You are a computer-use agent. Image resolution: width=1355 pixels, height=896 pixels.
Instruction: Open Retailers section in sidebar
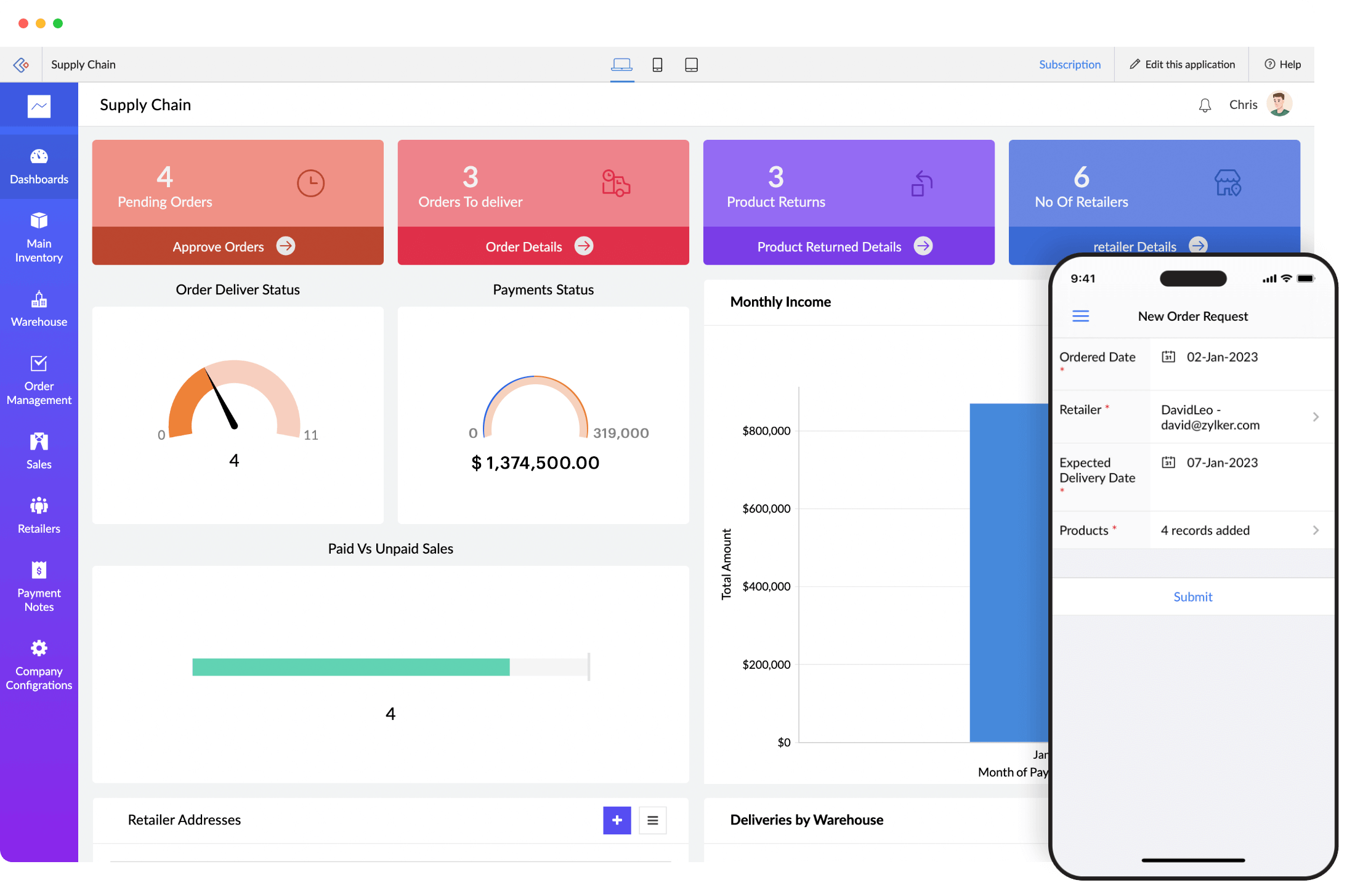point(39,515)
